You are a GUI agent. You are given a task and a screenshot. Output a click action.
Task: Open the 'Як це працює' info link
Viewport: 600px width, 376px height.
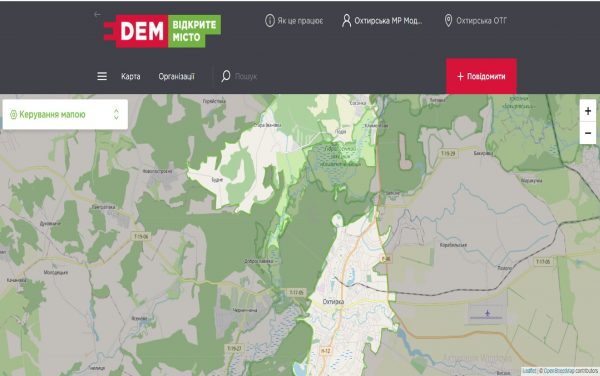[294, 21]
